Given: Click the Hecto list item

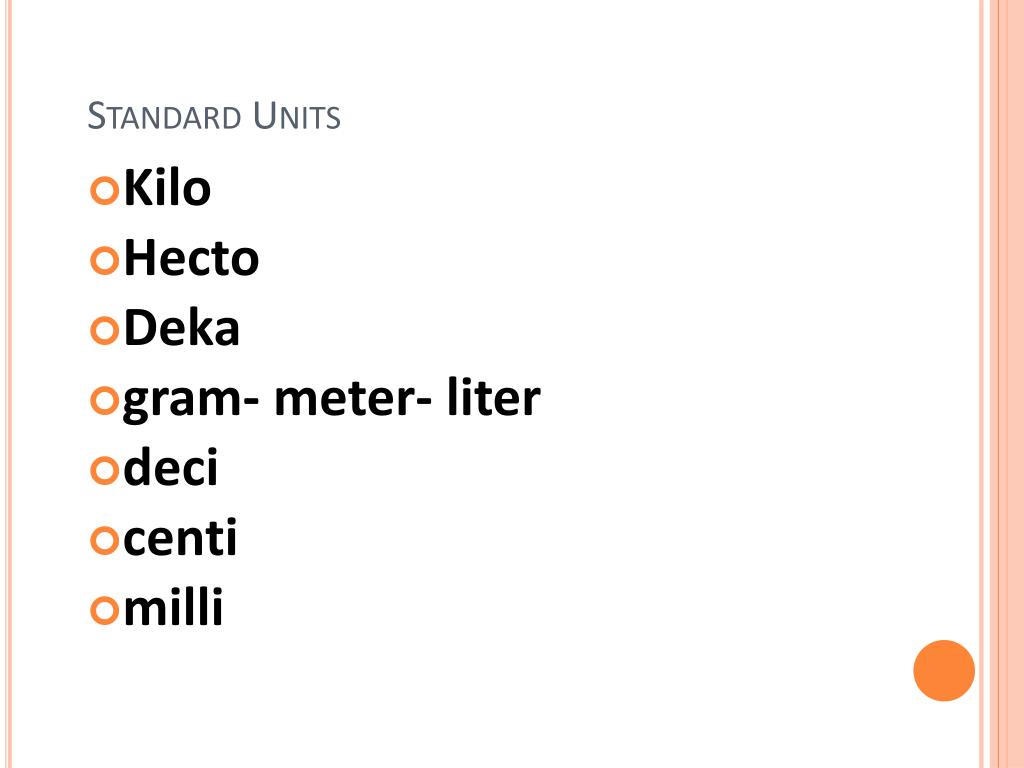Looking at the screenshot, I should click(191, 258).
